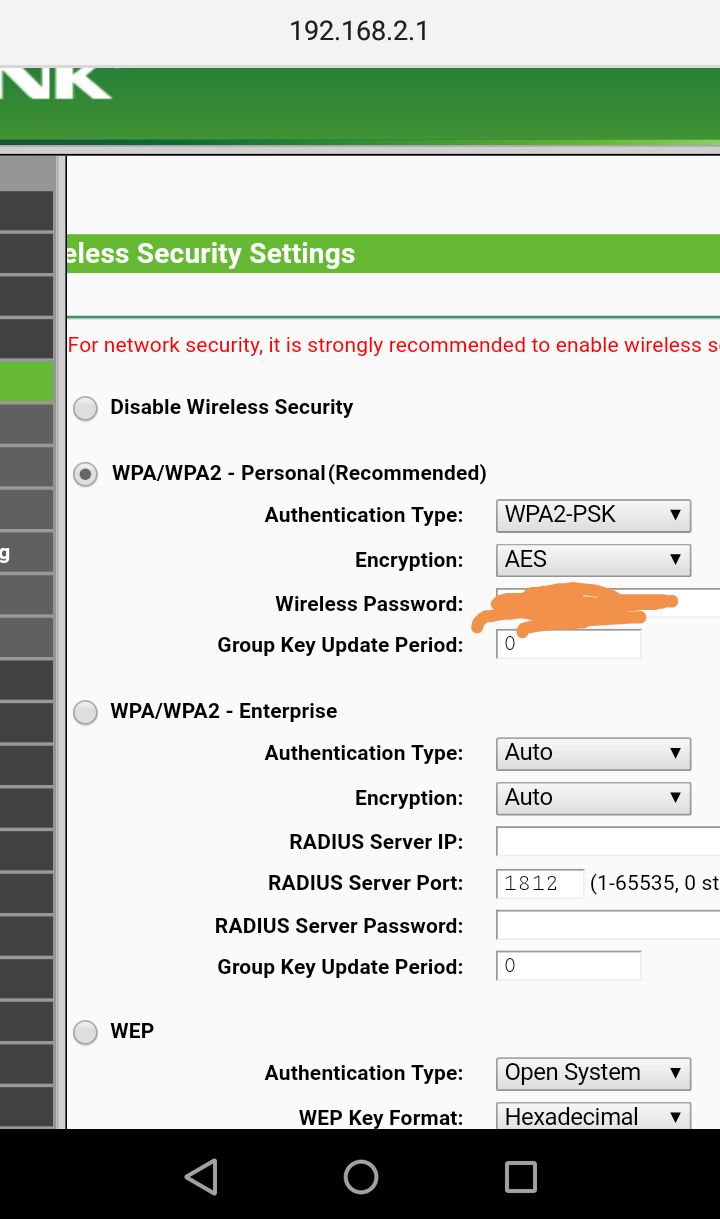The height and width of the screenshot is (1219, 720).
Task: Select WPA/WPA2 - Personal radio option
Action: click(86, 474)
